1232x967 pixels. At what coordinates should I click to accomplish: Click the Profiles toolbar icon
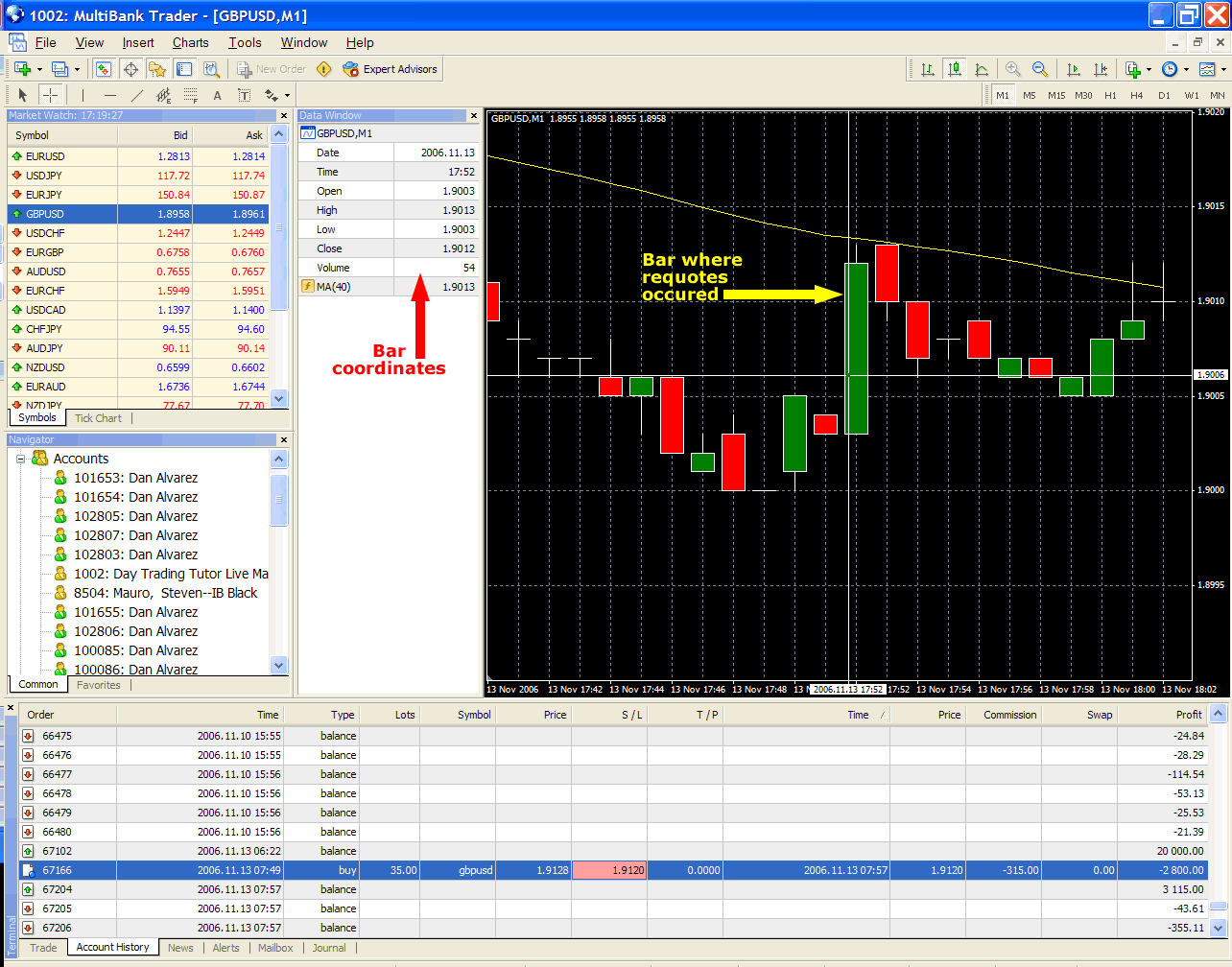[x=59, y=69]
